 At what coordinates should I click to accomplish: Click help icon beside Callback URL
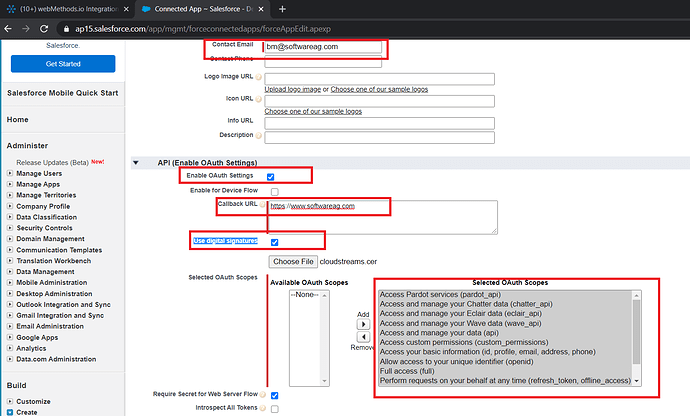pos(263,204)
